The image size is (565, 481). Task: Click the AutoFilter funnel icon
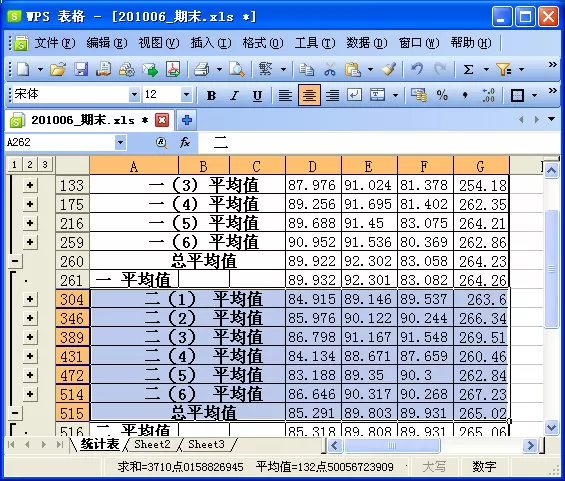point(503,69)
